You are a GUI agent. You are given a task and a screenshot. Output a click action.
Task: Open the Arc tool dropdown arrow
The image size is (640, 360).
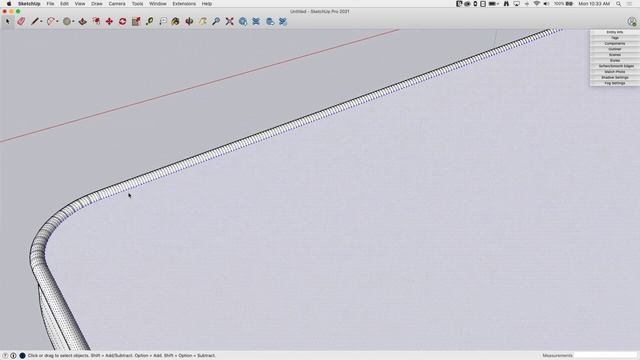tap(57, 22)
